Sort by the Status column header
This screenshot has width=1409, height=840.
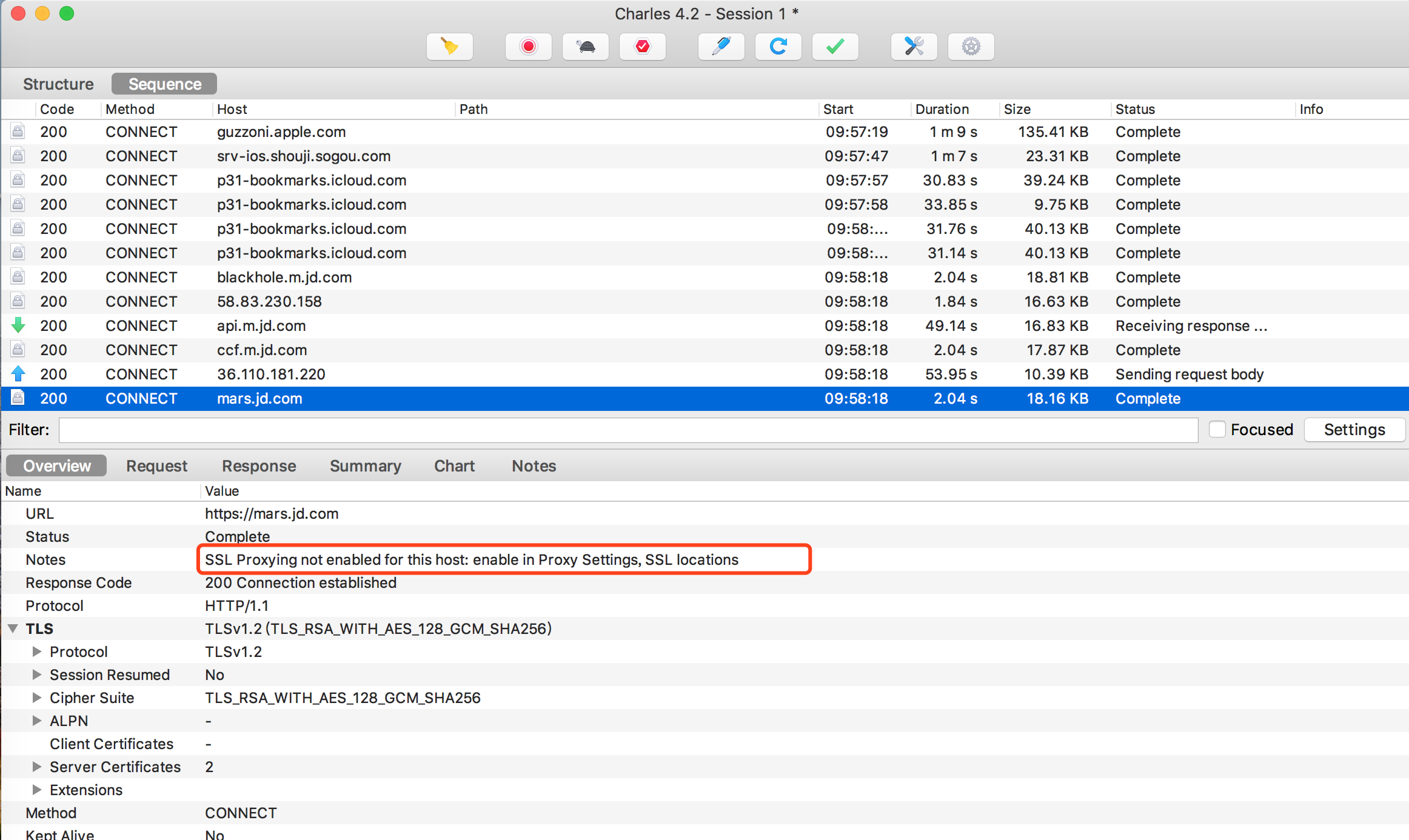(x=1203, y=109)
